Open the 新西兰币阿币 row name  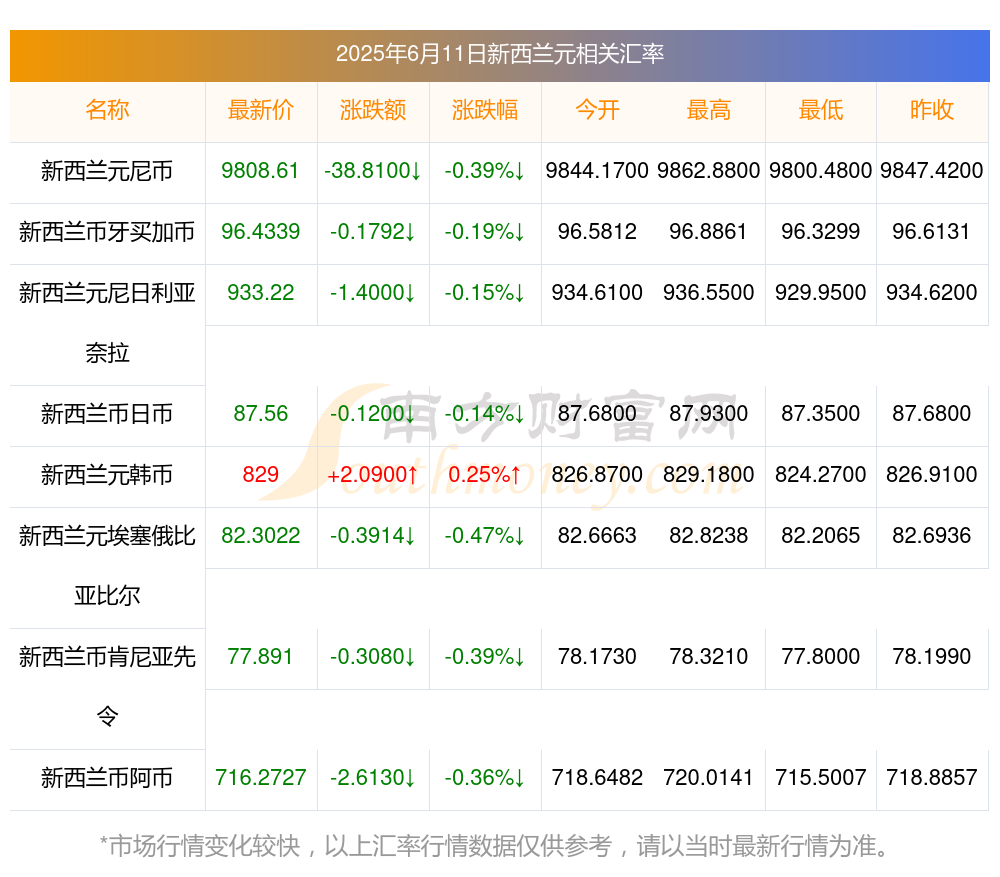tap(107, 778)
